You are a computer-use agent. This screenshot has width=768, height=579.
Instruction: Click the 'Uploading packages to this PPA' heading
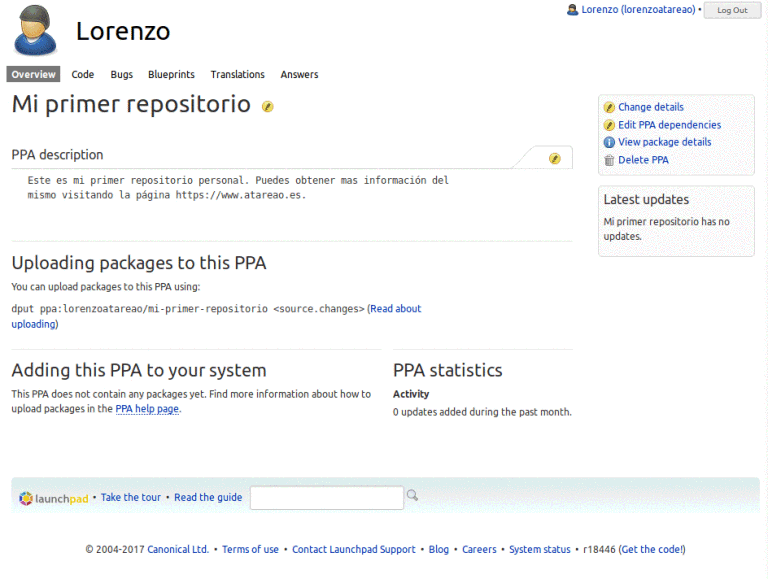[139, 263]
